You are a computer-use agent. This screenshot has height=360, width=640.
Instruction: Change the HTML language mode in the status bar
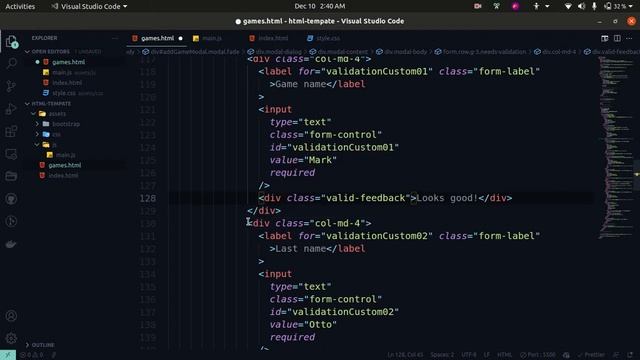click(x=504, y=355)
